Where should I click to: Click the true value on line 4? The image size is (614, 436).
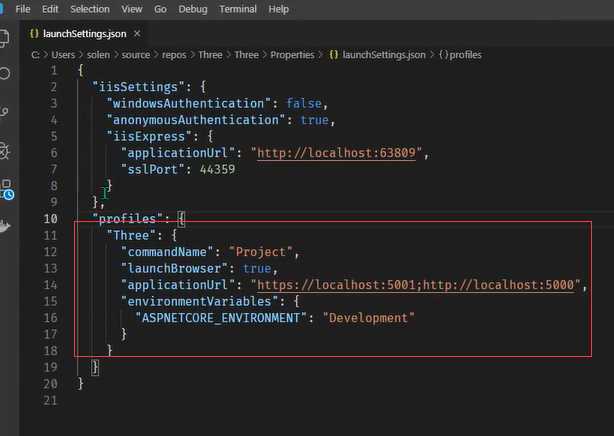pyautogui.click(x=314, y=120)
